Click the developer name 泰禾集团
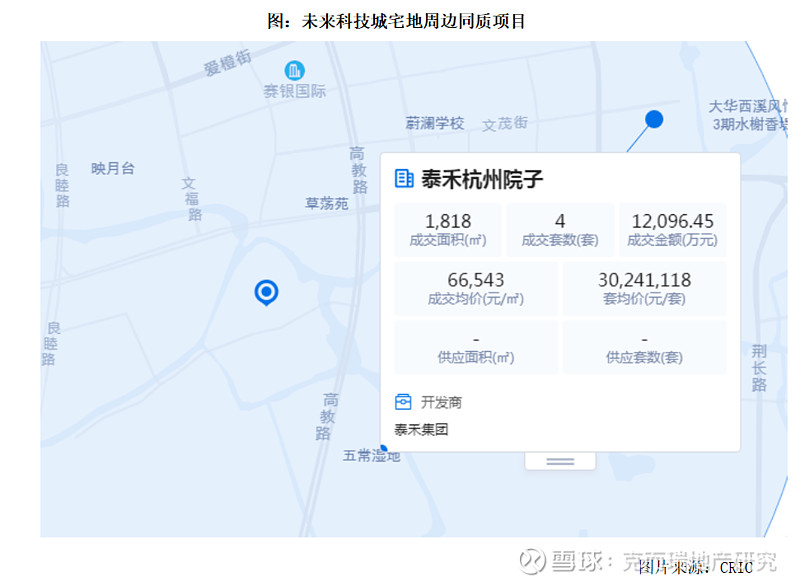 coord(421,429)
